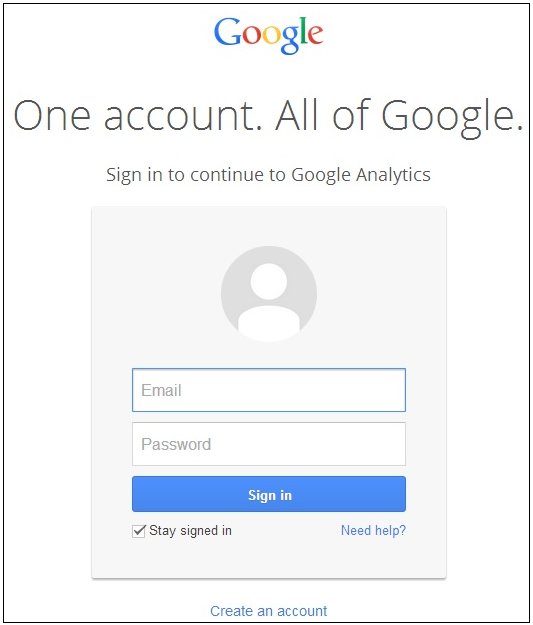Click the blue Sign in button

coord(269,494)
